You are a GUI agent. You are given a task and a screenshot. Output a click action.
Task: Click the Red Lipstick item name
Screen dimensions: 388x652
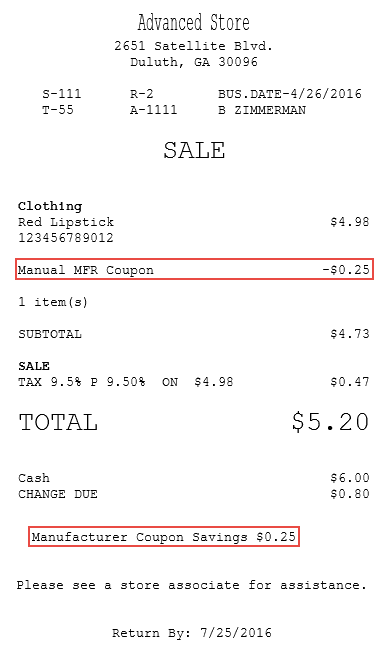66,222
